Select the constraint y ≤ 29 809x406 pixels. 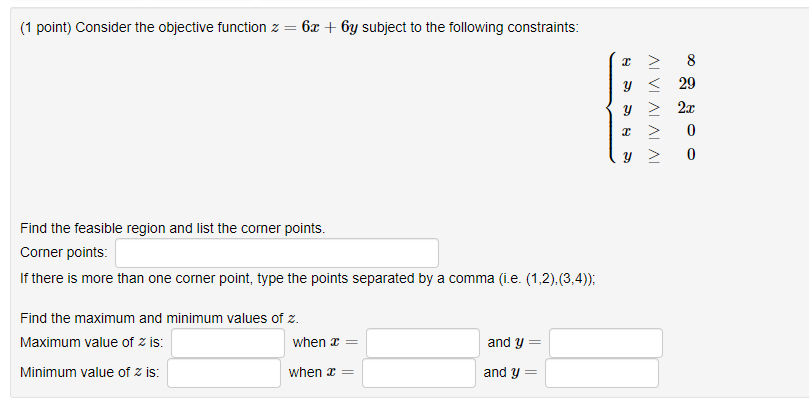tap(658, 84)
